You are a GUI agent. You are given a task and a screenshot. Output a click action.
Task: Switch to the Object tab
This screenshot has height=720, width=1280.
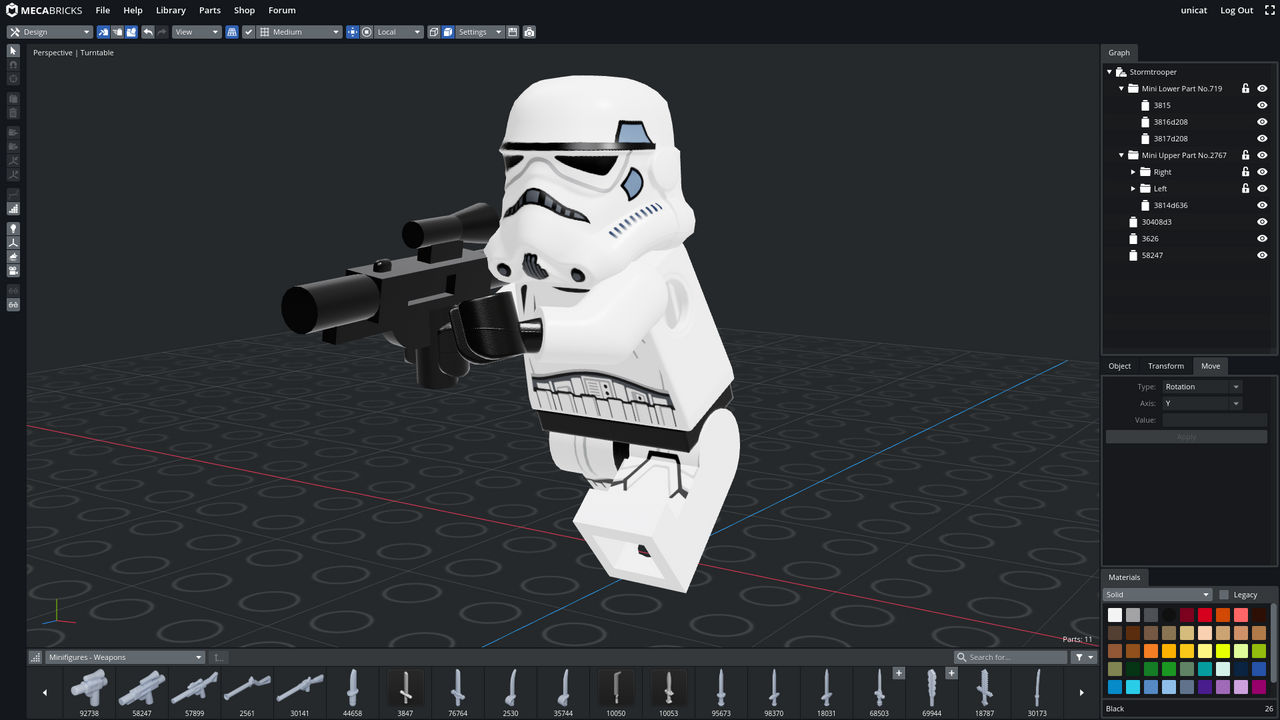pos(1120,366)
